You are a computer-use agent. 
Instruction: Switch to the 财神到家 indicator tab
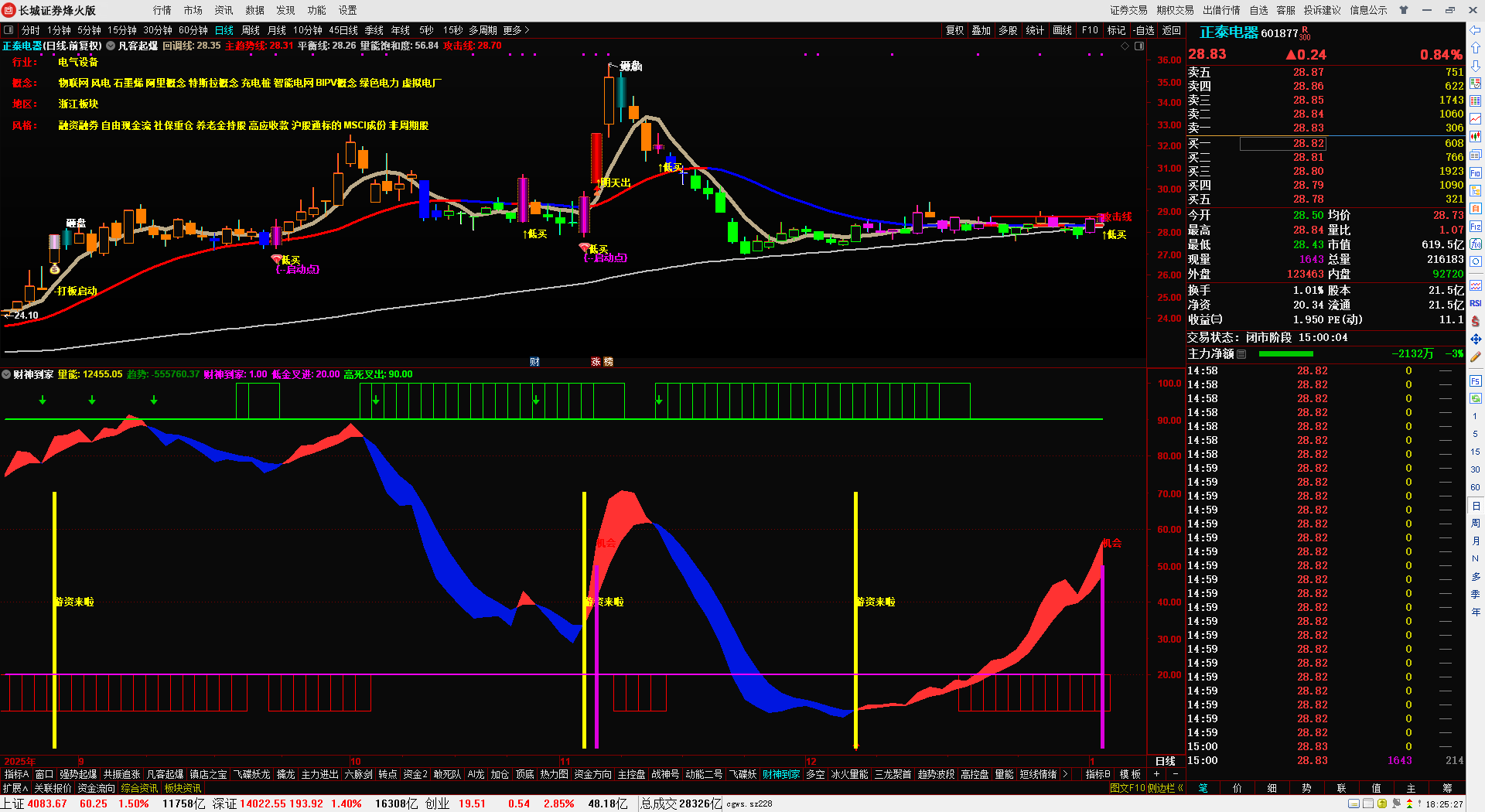pos(781,774)
